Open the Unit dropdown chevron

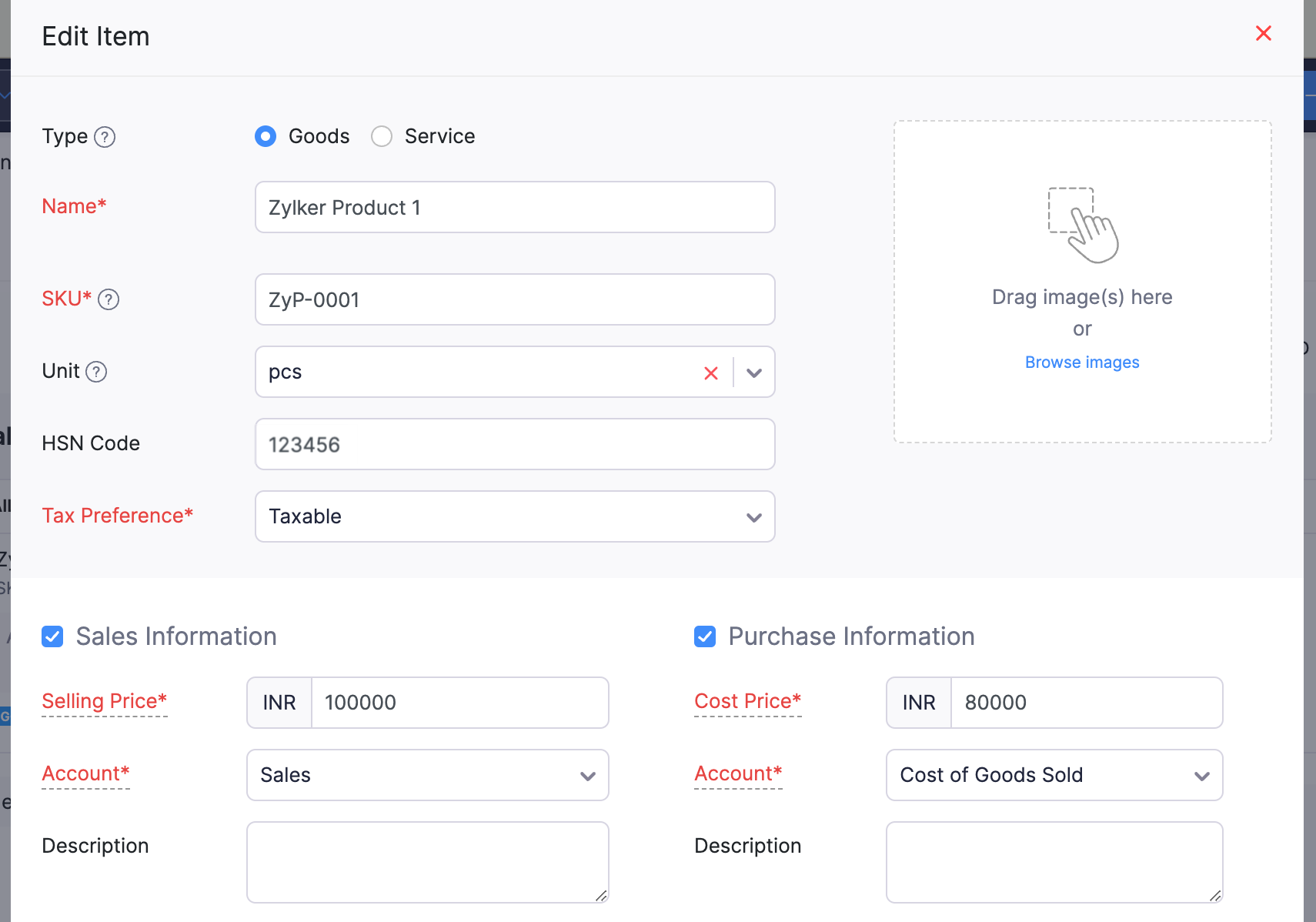pos(753,372)
